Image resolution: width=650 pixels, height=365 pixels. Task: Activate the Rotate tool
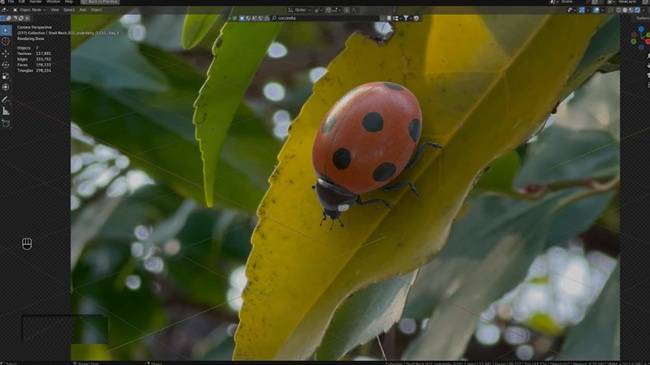click(5, 65)
